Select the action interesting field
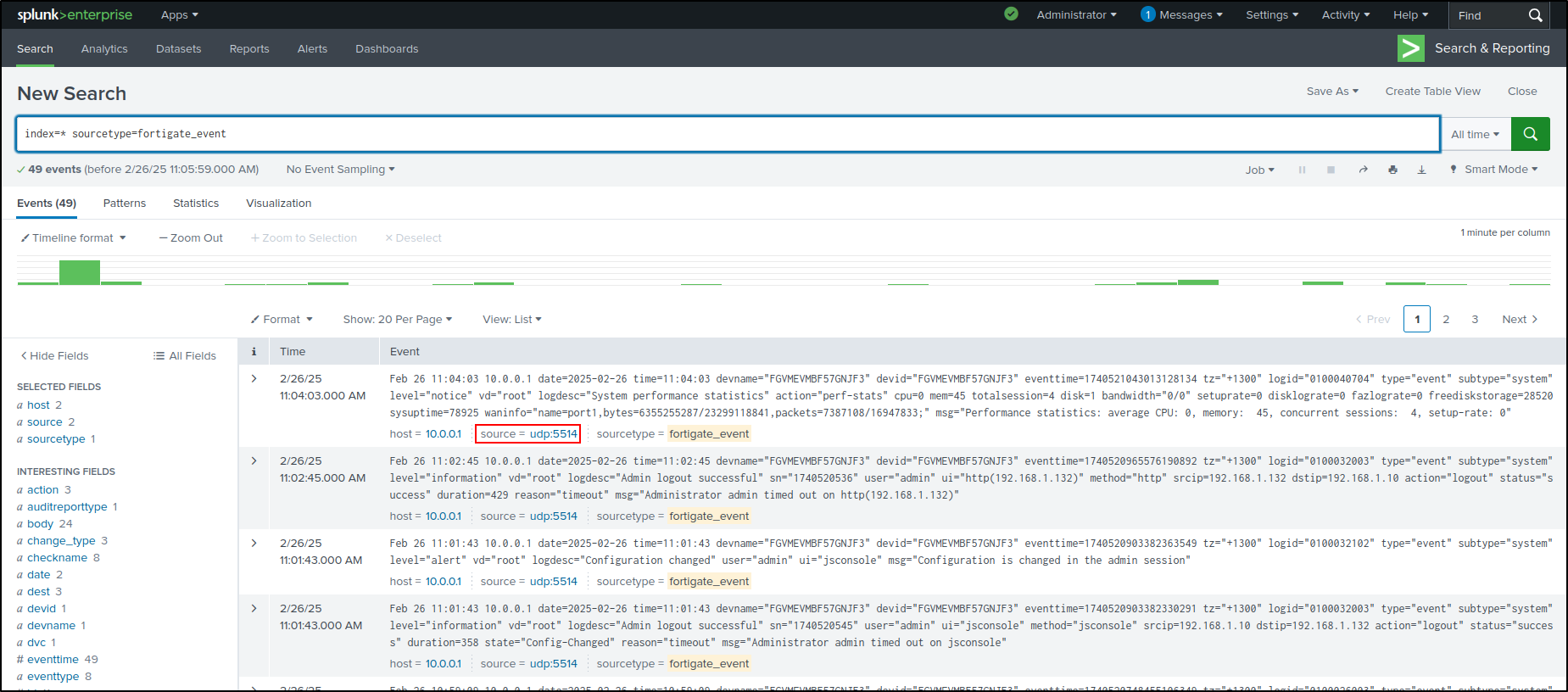The image size is (1568, 692). tap(42, 490)
